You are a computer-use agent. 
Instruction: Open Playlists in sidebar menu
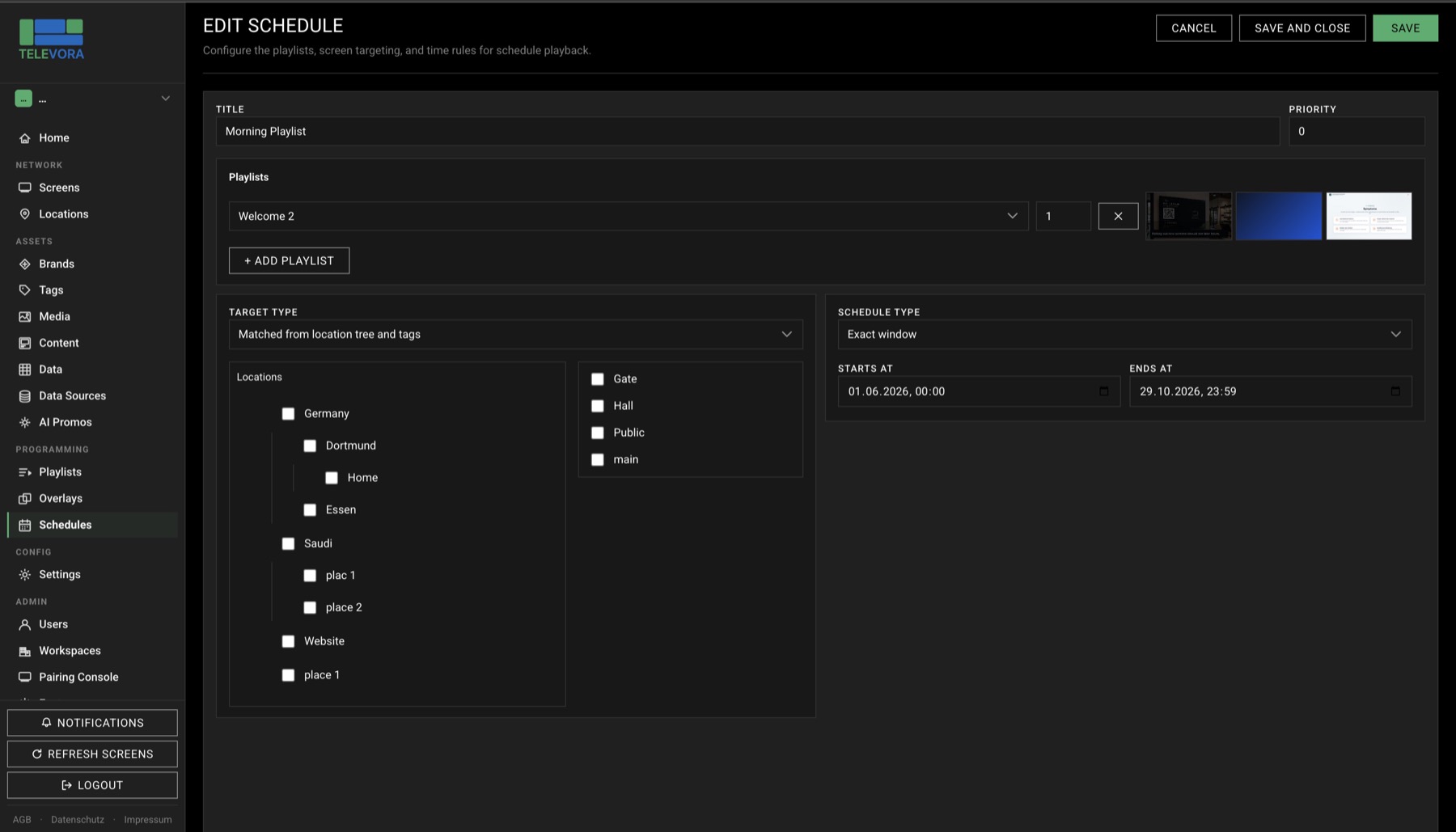pos(92,472)
